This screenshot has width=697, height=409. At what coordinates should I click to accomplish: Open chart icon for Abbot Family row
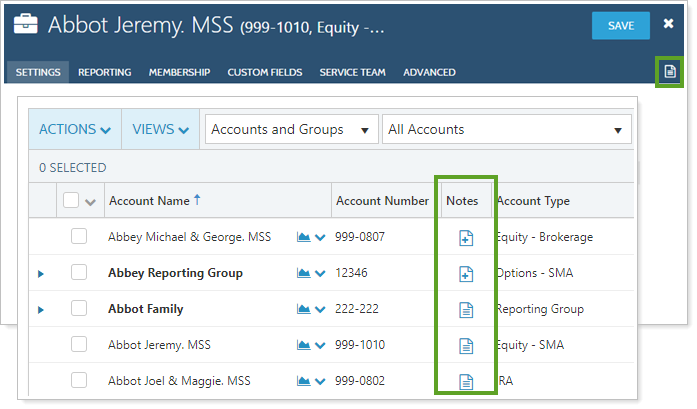click(x=304, y=309)
